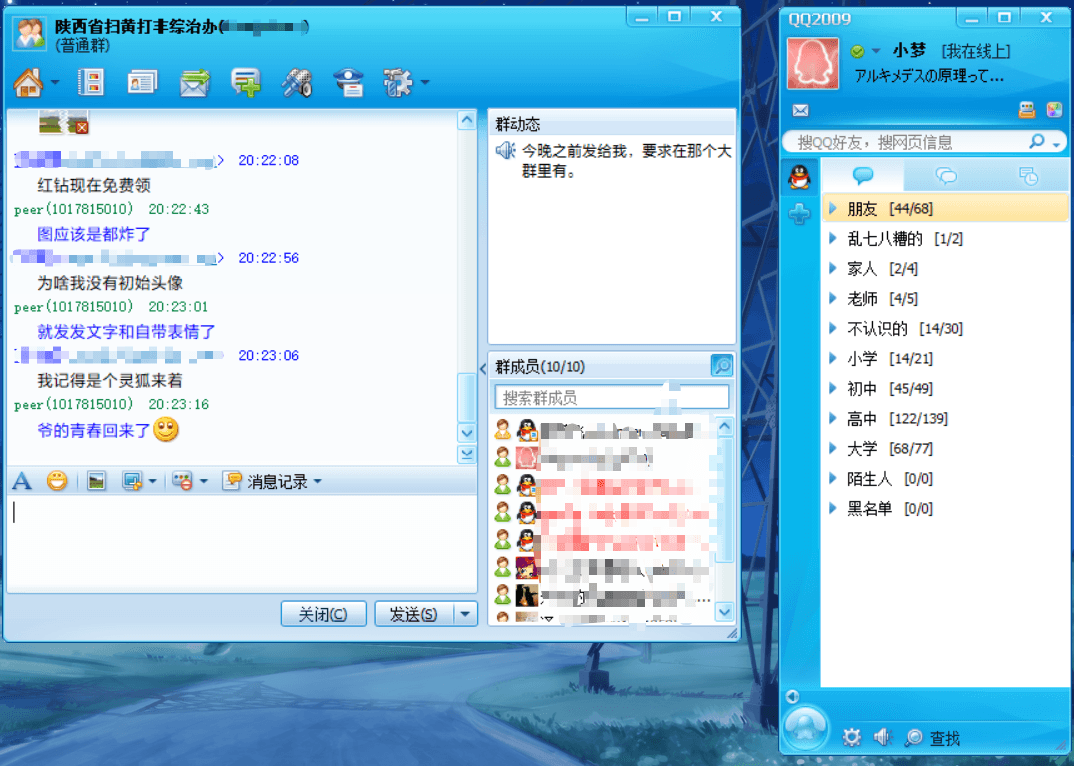Expand the 不认识的 [14/30] group
The width and height of the screenshot is (1074, 766).
pyautogui.click(x=945, y=329)
